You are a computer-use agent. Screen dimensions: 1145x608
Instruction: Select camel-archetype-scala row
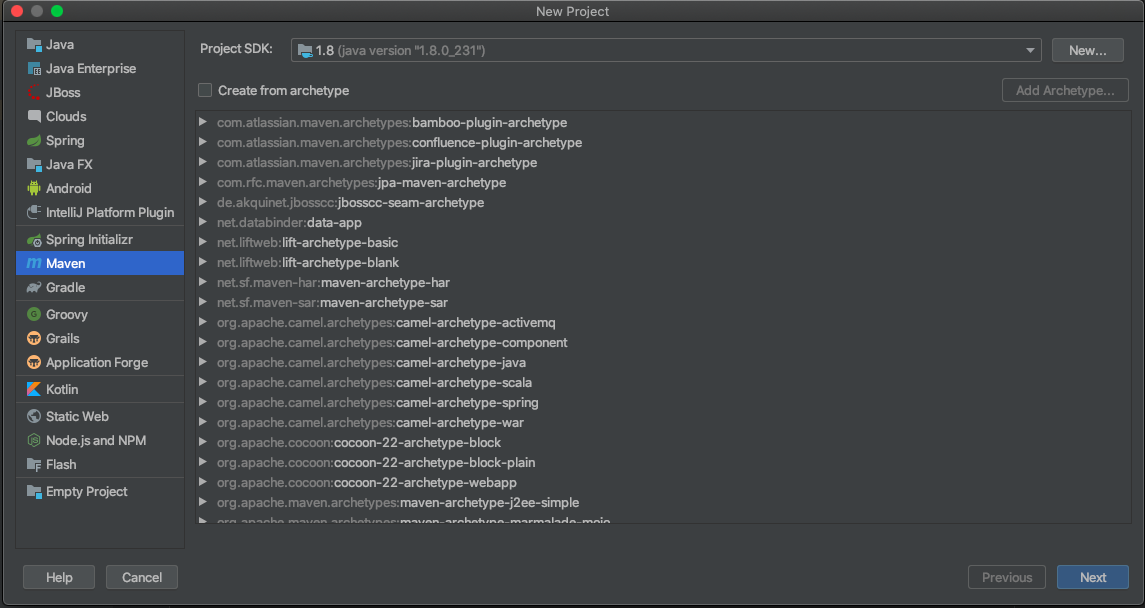[x=663, y=382]
